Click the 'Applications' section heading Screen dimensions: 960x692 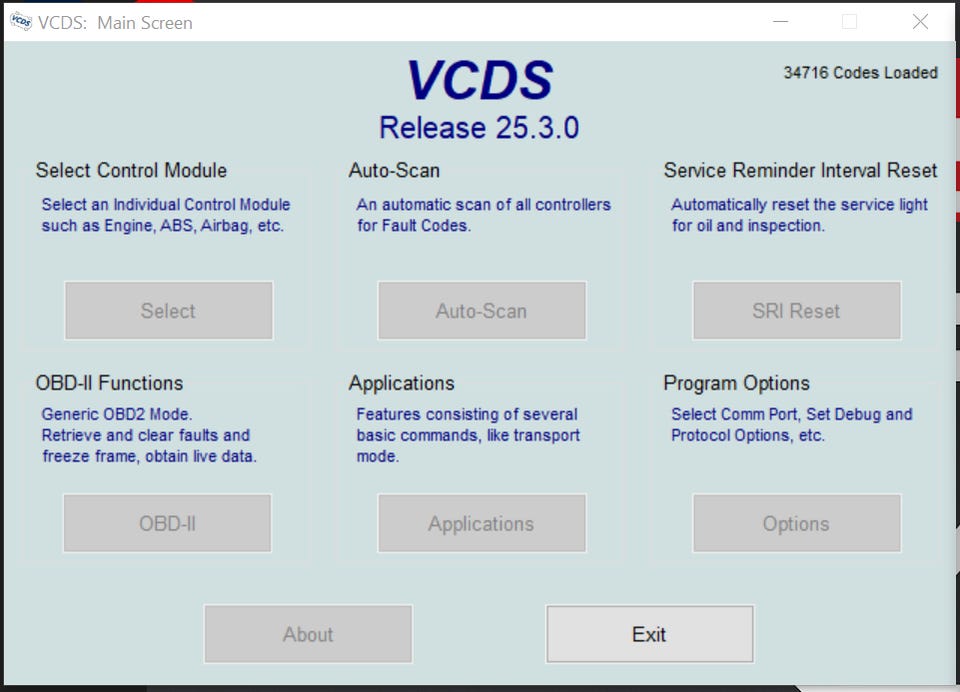[x=401, y=383]
